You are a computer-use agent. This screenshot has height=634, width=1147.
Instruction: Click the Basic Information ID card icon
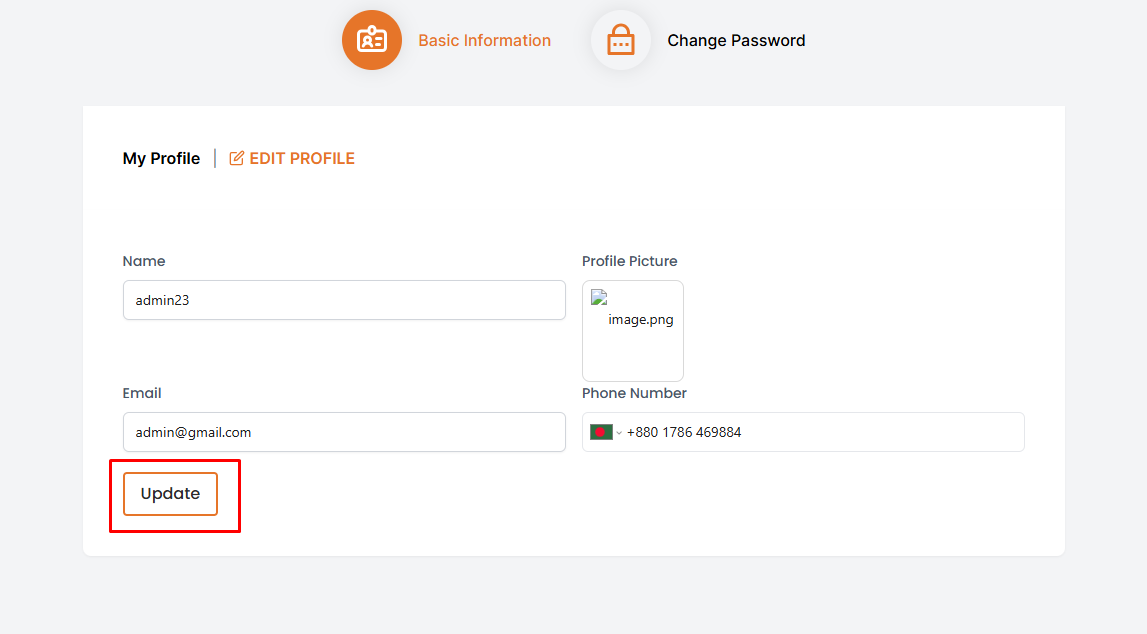click(372, 40)
